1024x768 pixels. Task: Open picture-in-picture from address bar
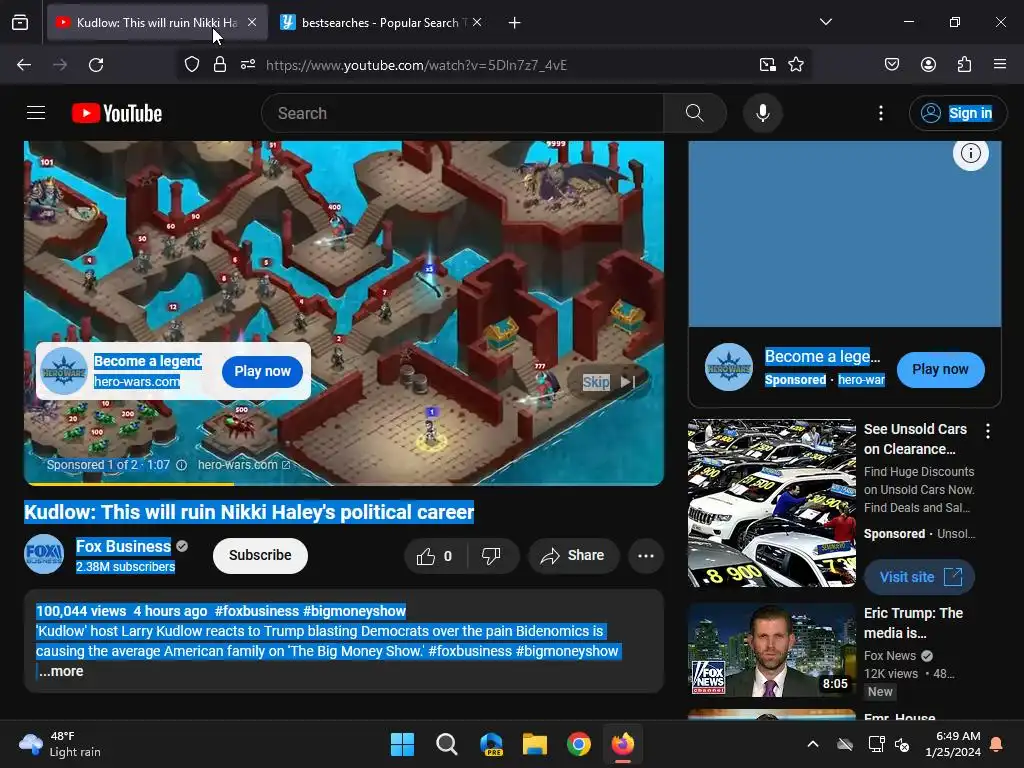(x=768, y=65)
